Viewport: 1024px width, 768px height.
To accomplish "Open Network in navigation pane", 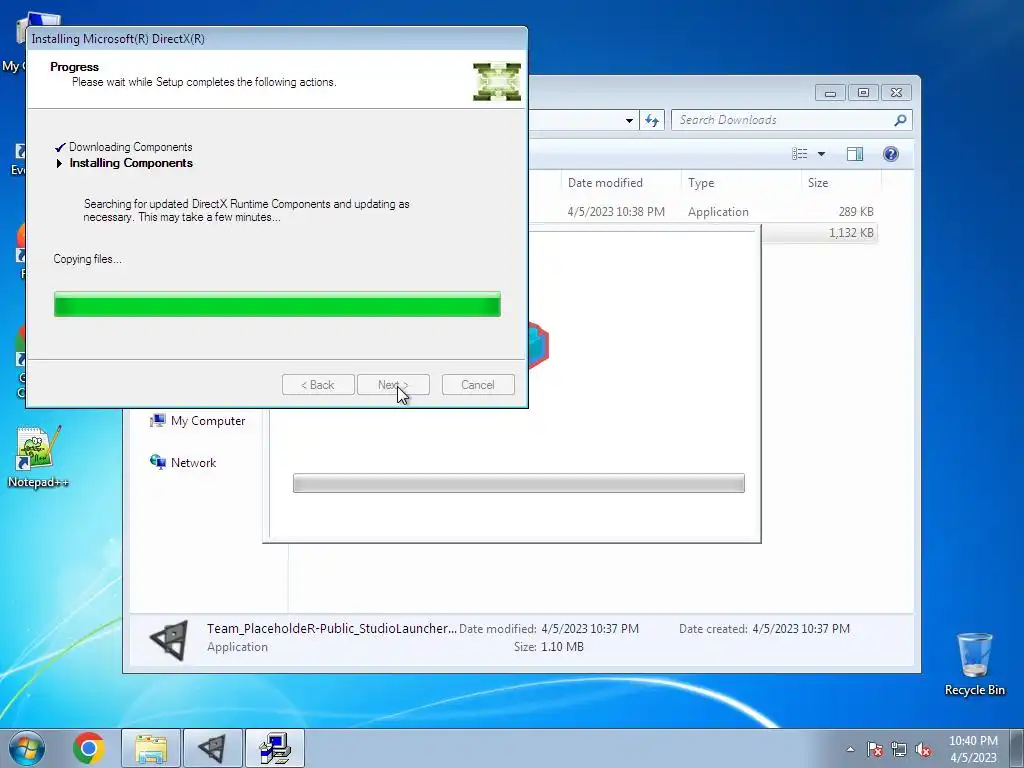I will pyautogui.click(x=184, y=462).
